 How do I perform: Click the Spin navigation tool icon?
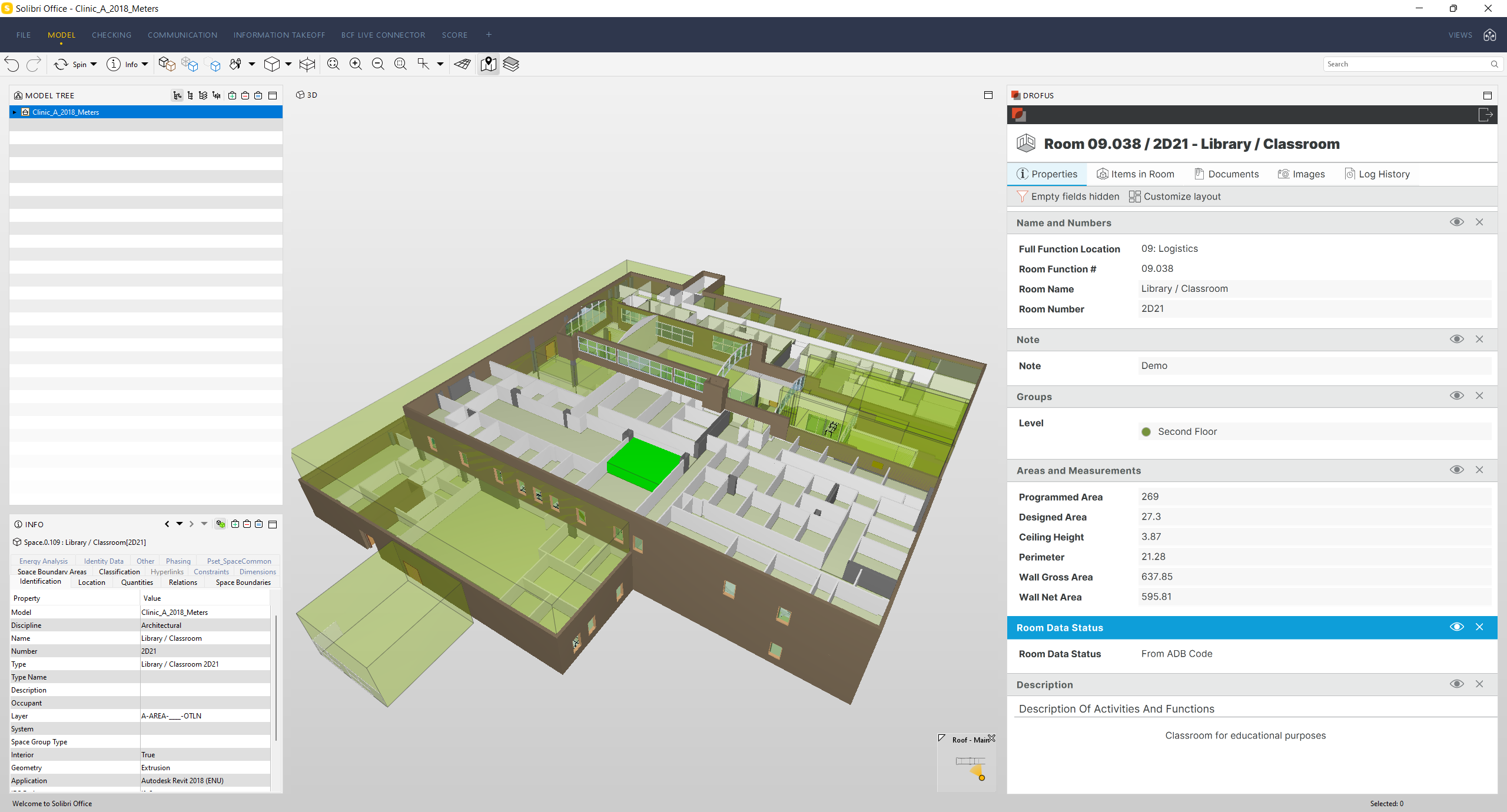point(62,64)
